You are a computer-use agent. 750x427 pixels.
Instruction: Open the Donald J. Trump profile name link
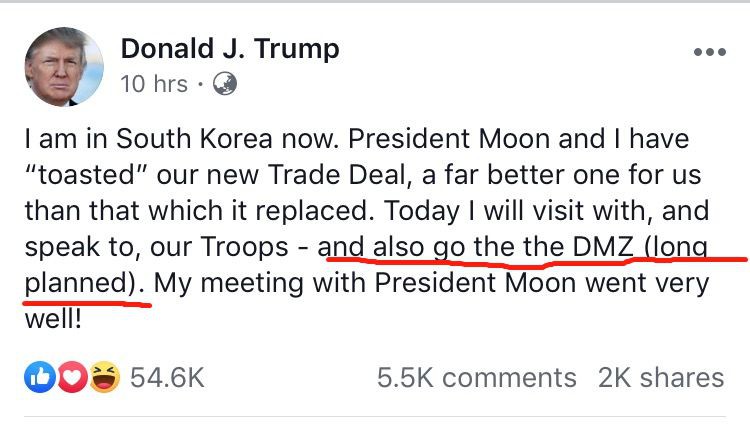[230, 48]
